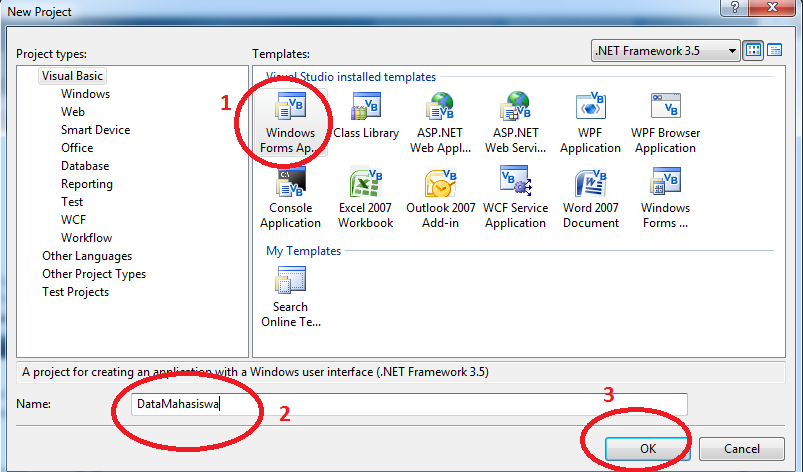The height and width of the screenshot is (472, 803).
Task: Choose Office project type
Action: pyautogui.click(x=77, y=147)
